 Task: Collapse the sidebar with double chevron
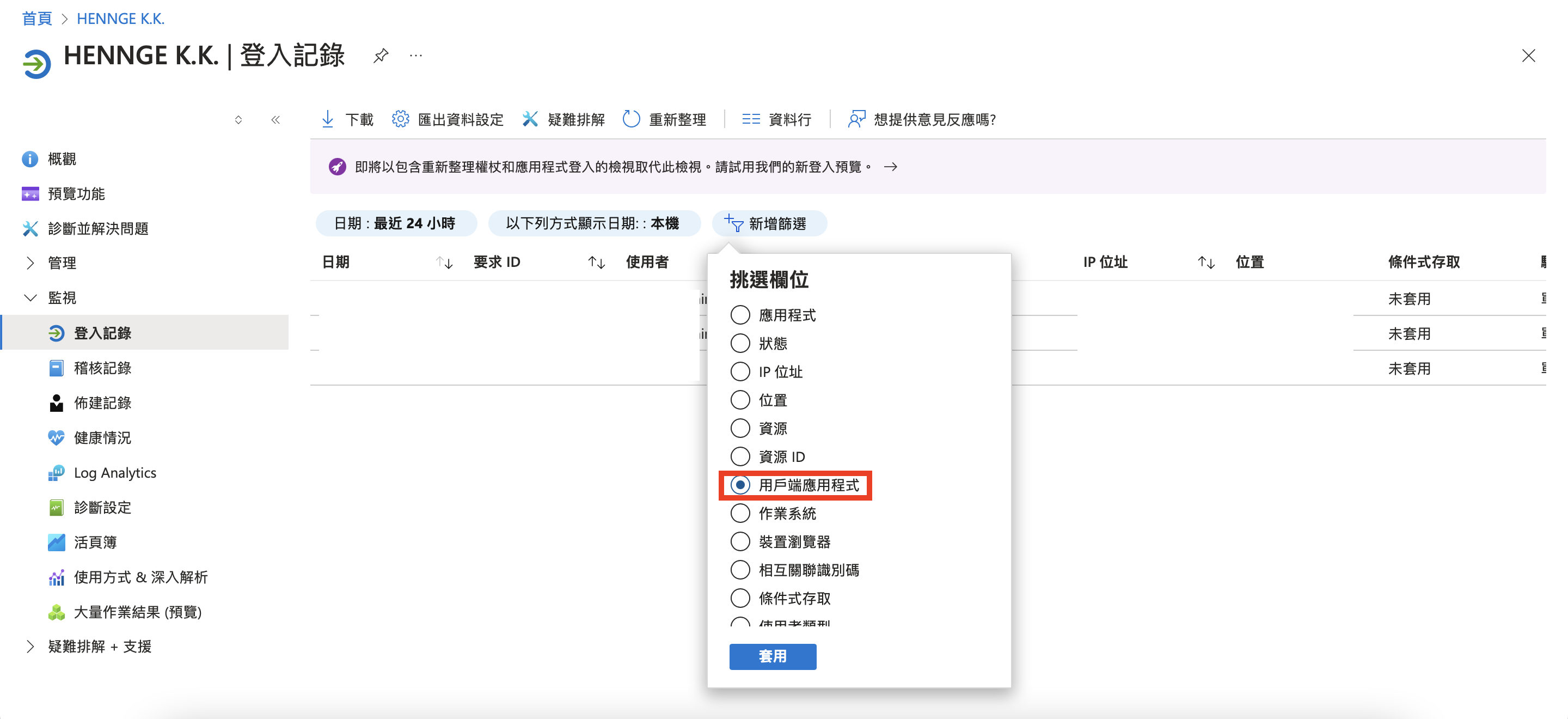(275, 119)
